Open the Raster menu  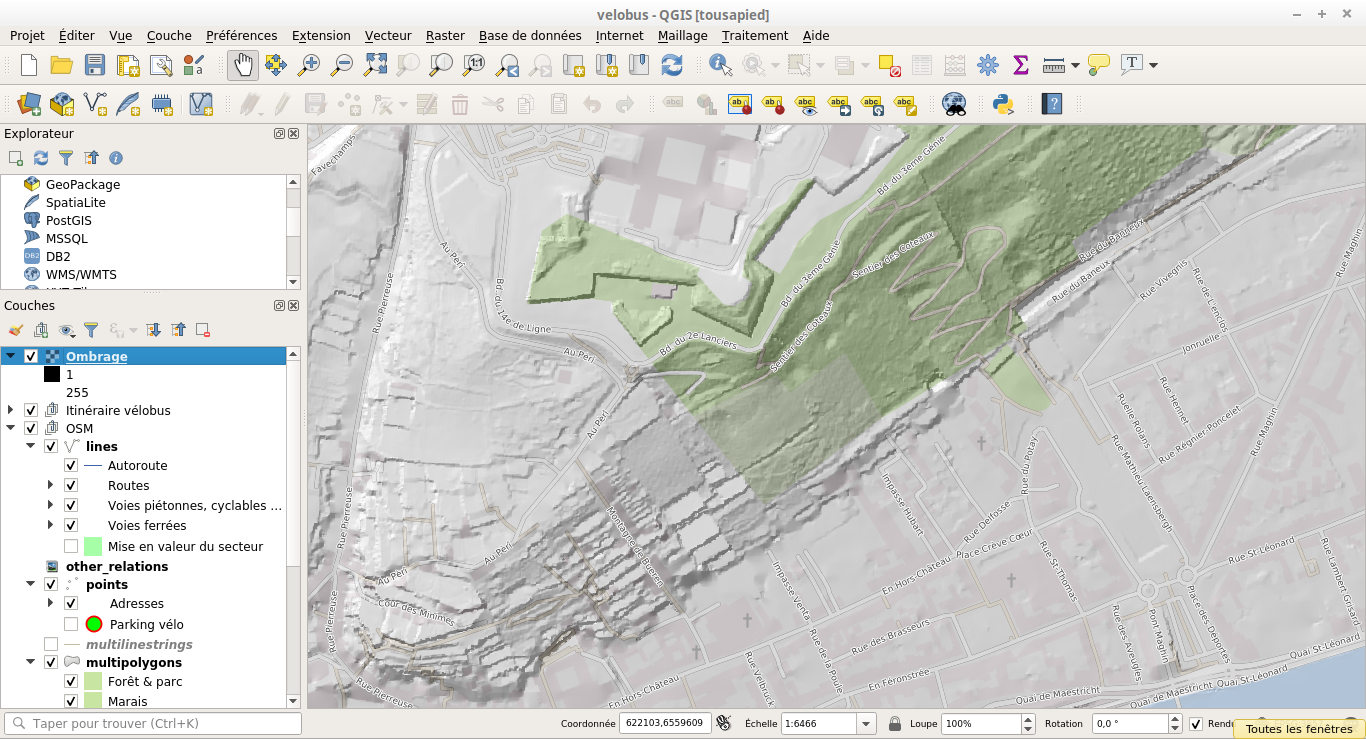445,35
